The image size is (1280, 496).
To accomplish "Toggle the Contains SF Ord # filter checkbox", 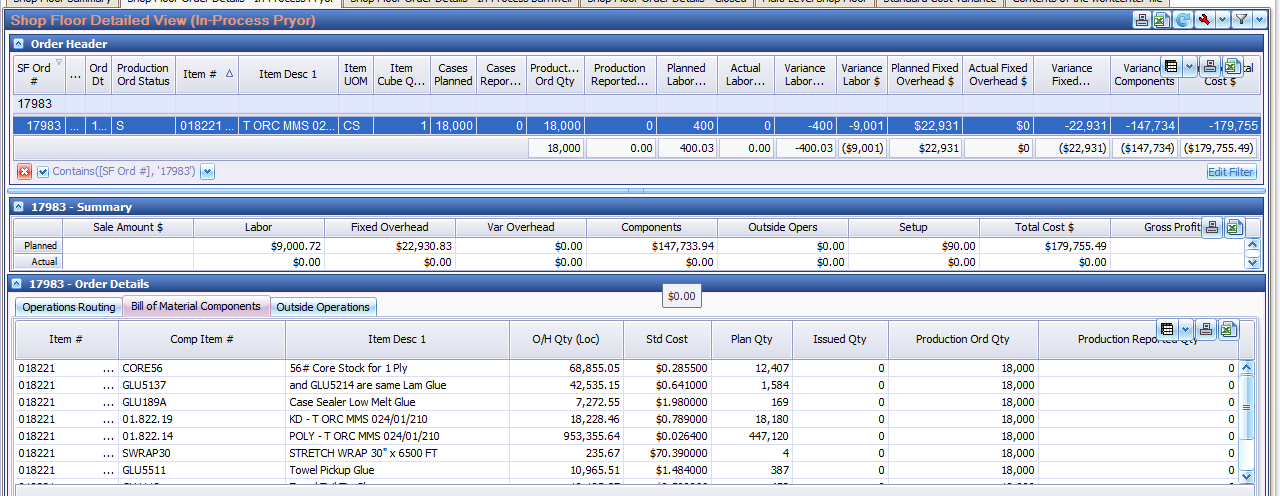I will coord(43,172).
